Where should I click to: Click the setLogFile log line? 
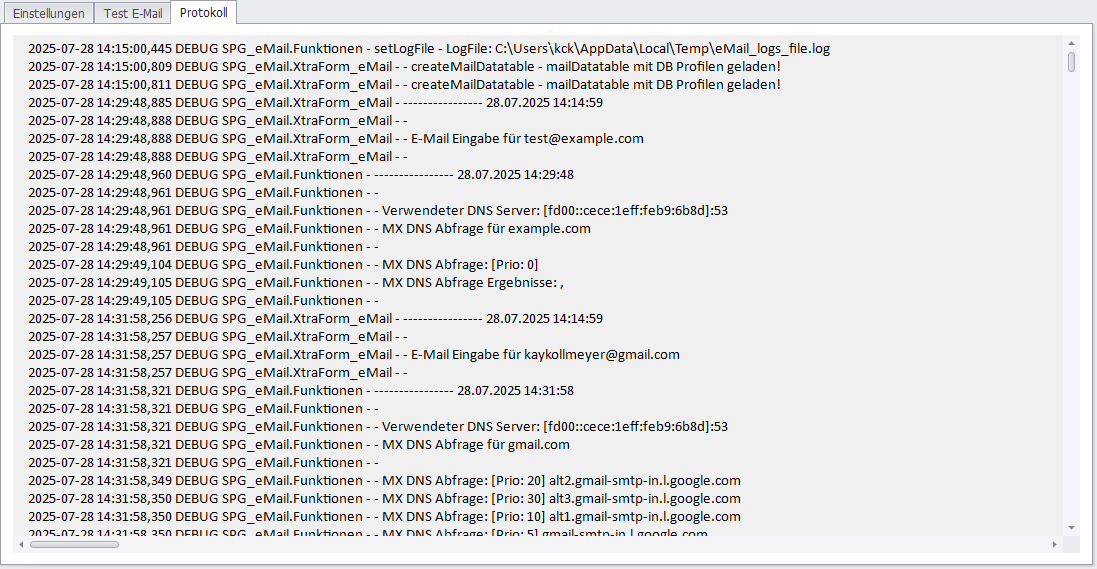(x=428, y=48)
